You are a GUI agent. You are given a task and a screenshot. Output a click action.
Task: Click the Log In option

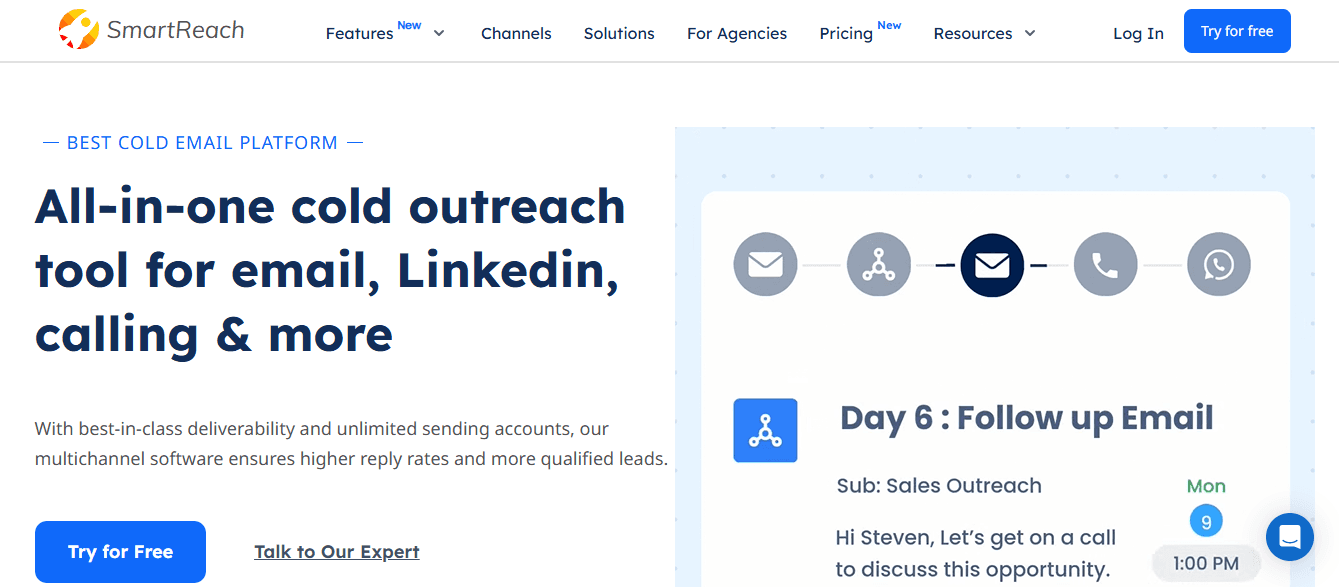pos(1138,33)
